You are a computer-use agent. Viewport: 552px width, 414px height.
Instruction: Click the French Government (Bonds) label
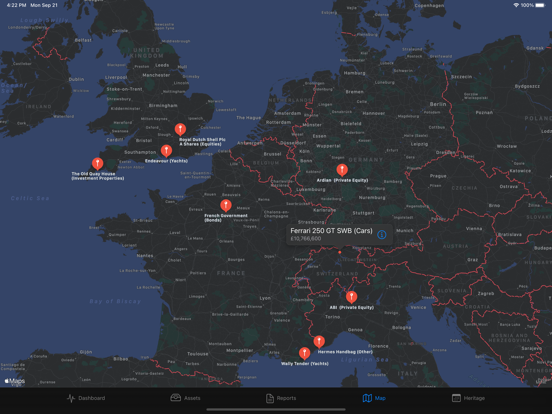coord(226,218)
